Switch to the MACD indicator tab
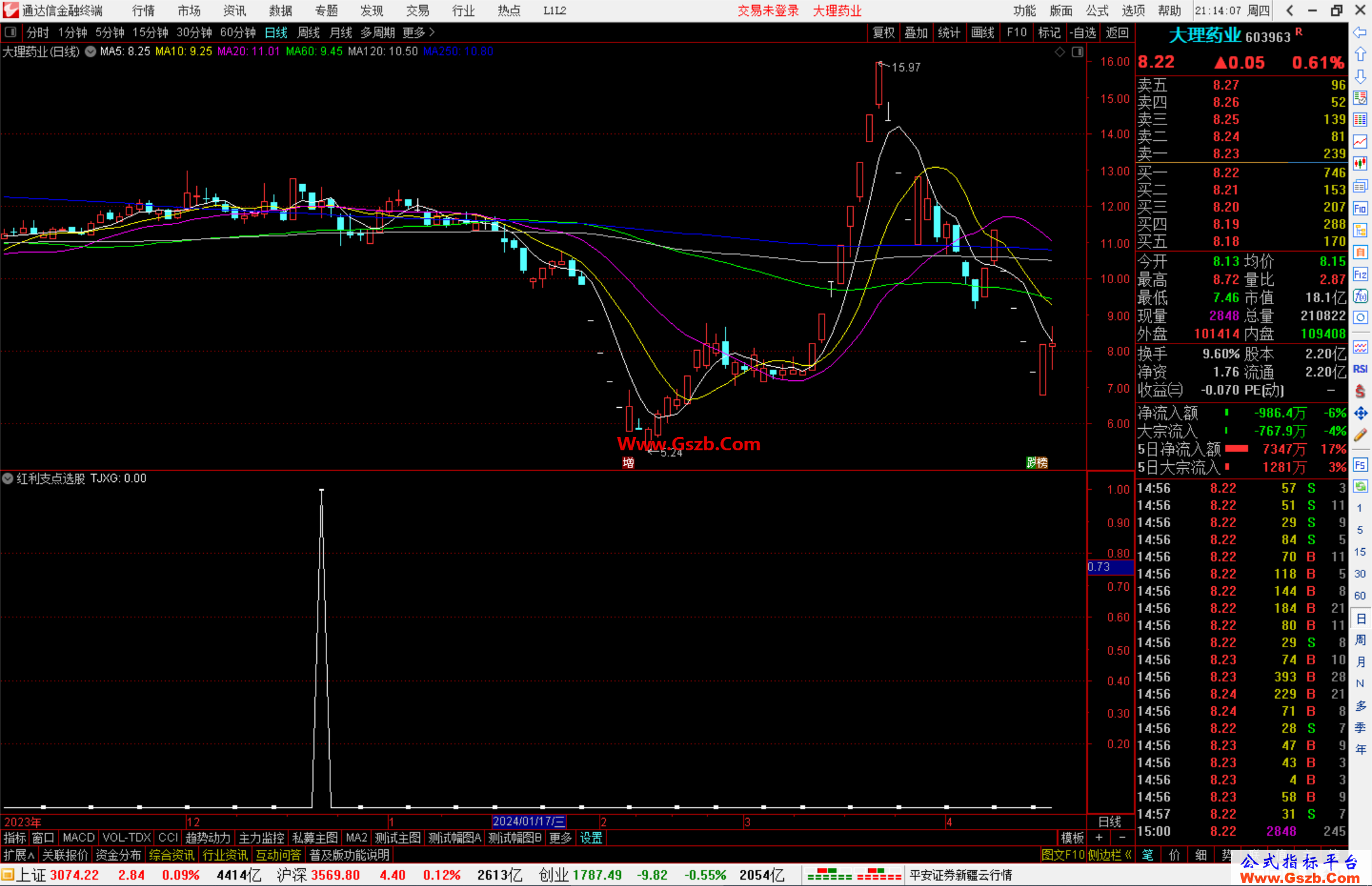Image resolution: width=1372 pixels, height=886 pixels. click(x=79, y=838)
